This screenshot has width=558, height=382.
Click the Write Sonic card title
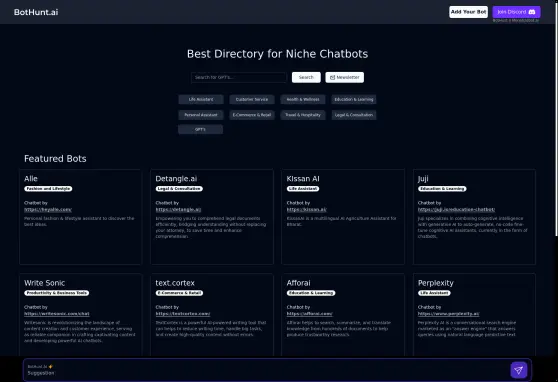tap(44, 283)
